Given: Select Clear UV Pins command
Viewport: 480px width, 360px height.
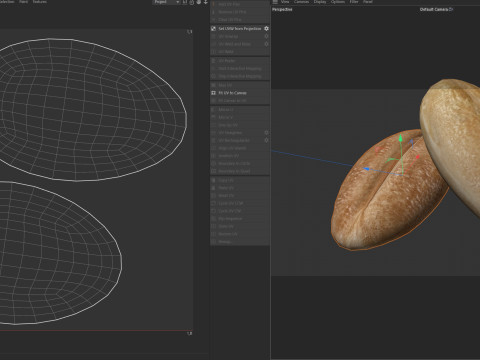Looking at the screenshot, I should (230, 20).
